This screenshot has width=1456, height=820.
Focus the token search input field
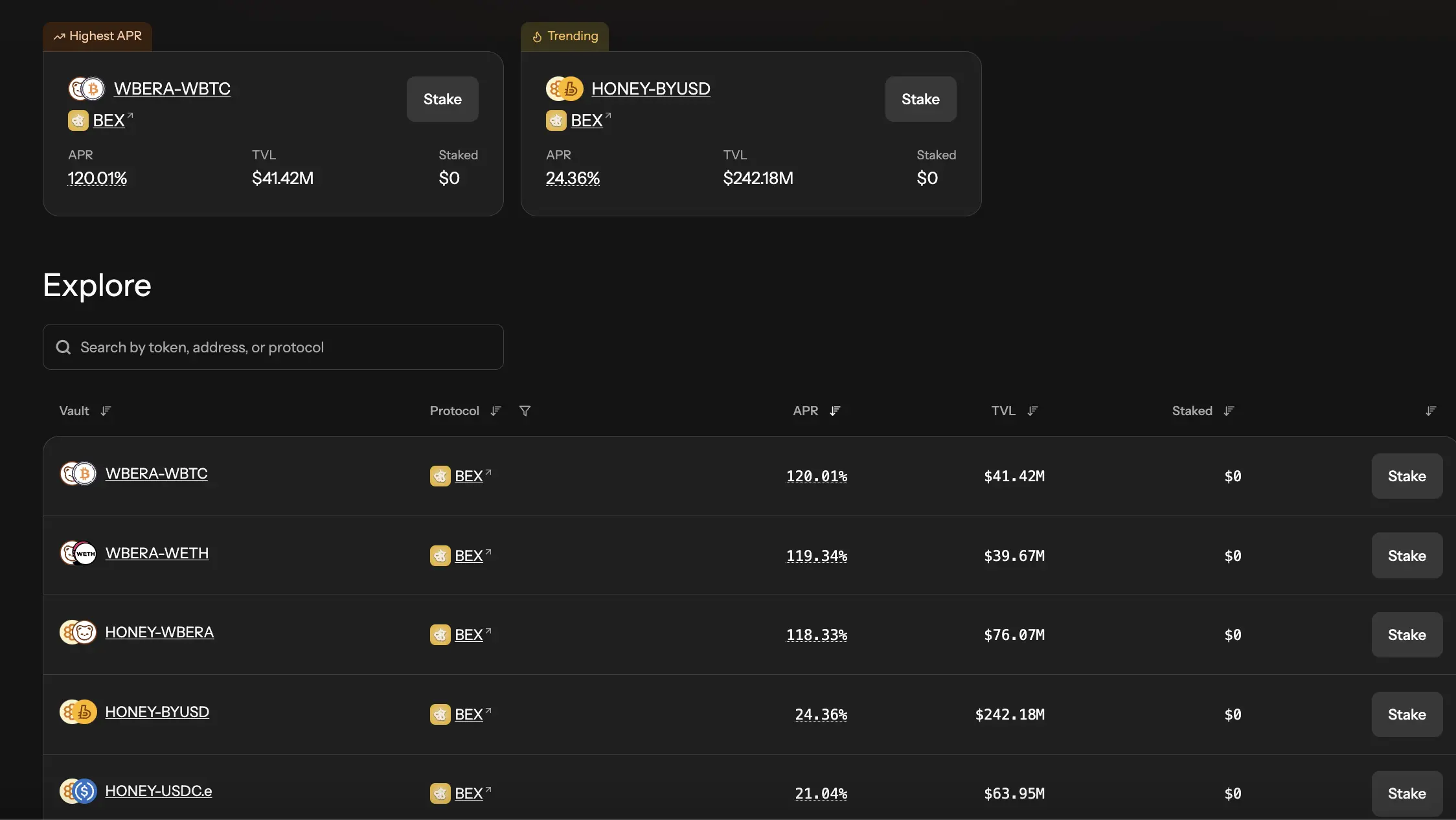(x=285, y=347)
